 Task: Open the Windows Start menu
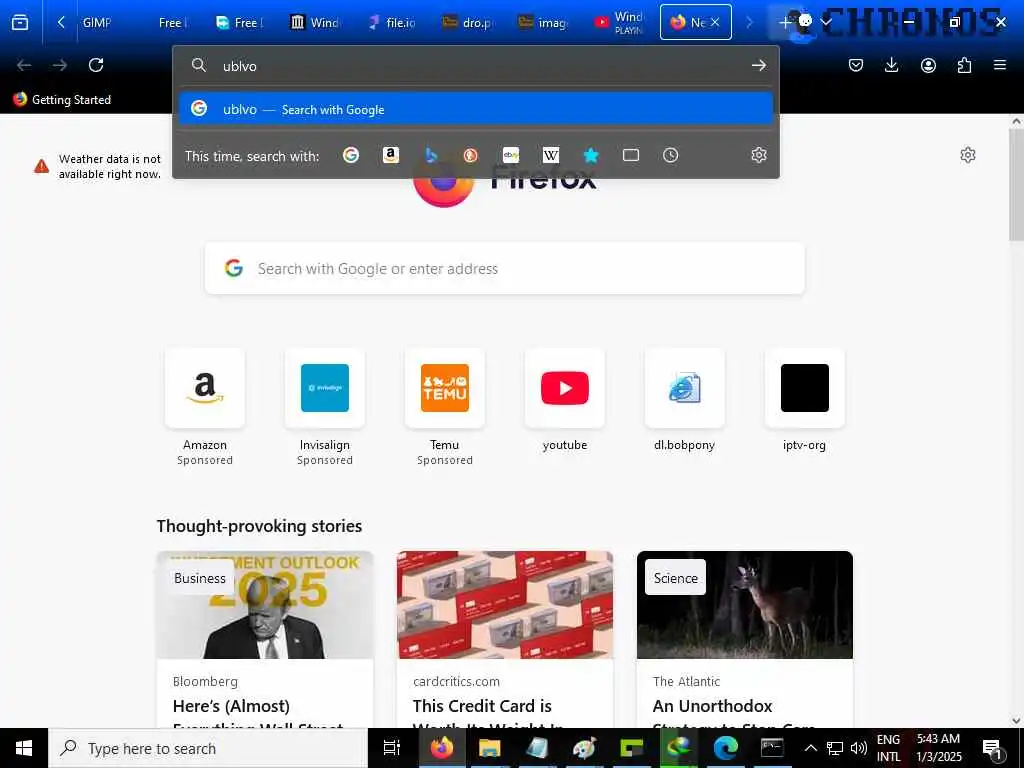pos(24,748)
